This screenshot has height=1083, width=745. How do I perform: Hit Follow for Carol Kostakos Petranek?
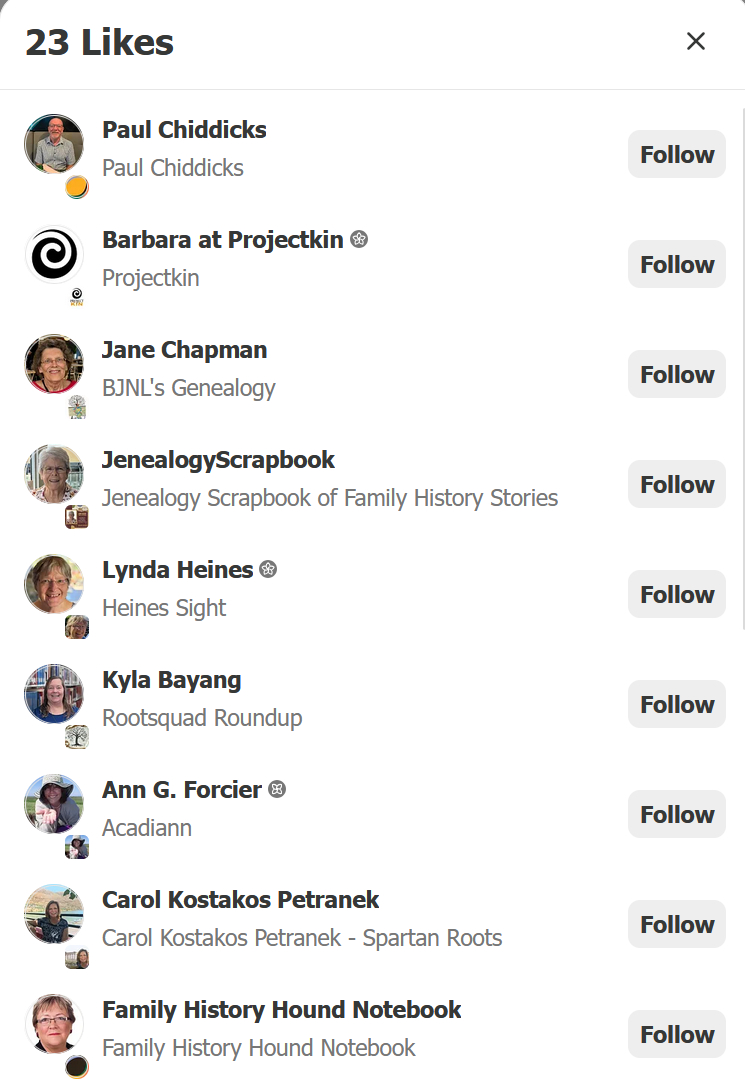point(677,925)
